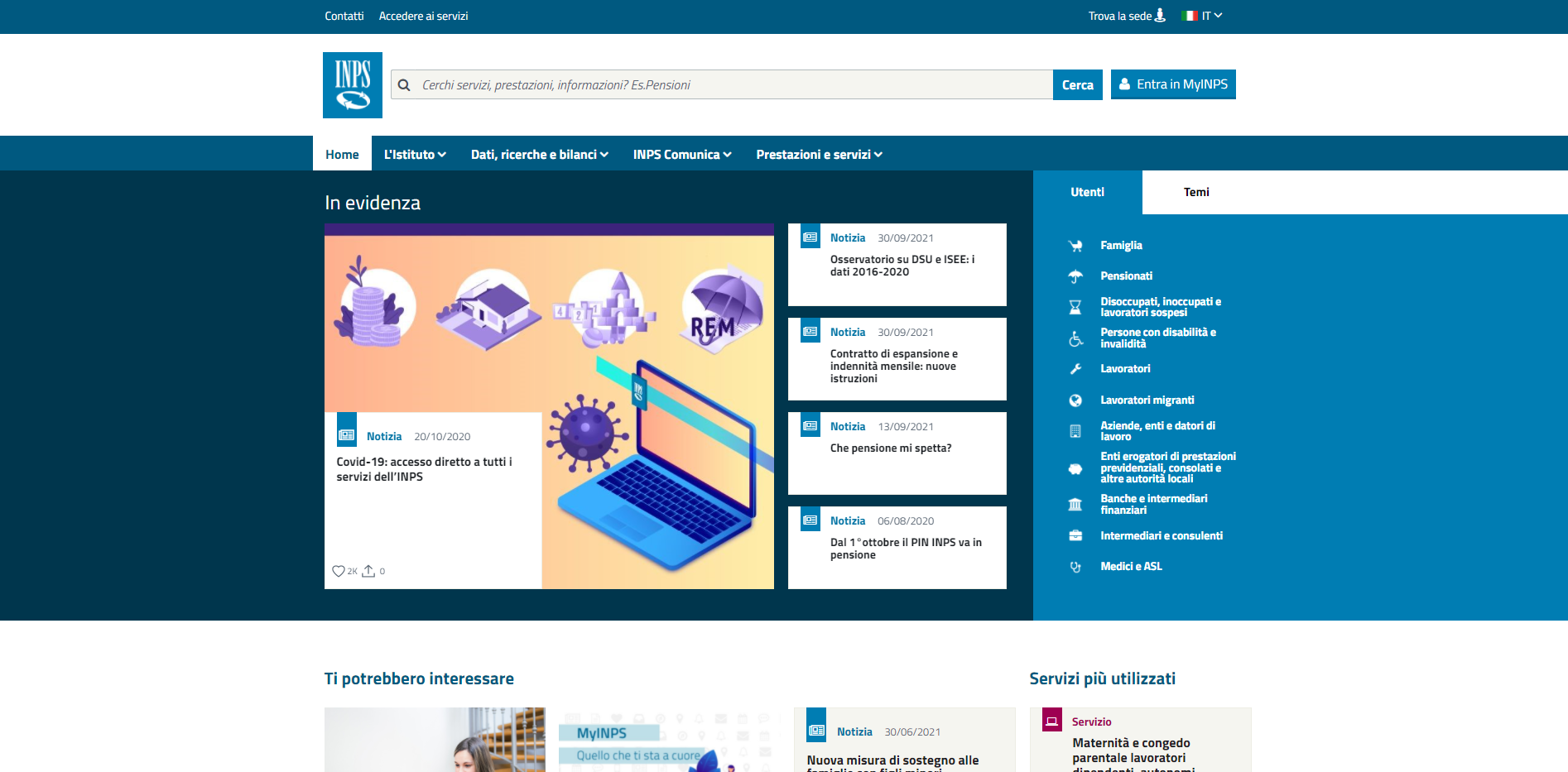Image resolution: width=1568 pixels, height=772 pixels.
Task: Open Osservatorio su DSU e ISEE article
Action: click(x=902, y=266)
